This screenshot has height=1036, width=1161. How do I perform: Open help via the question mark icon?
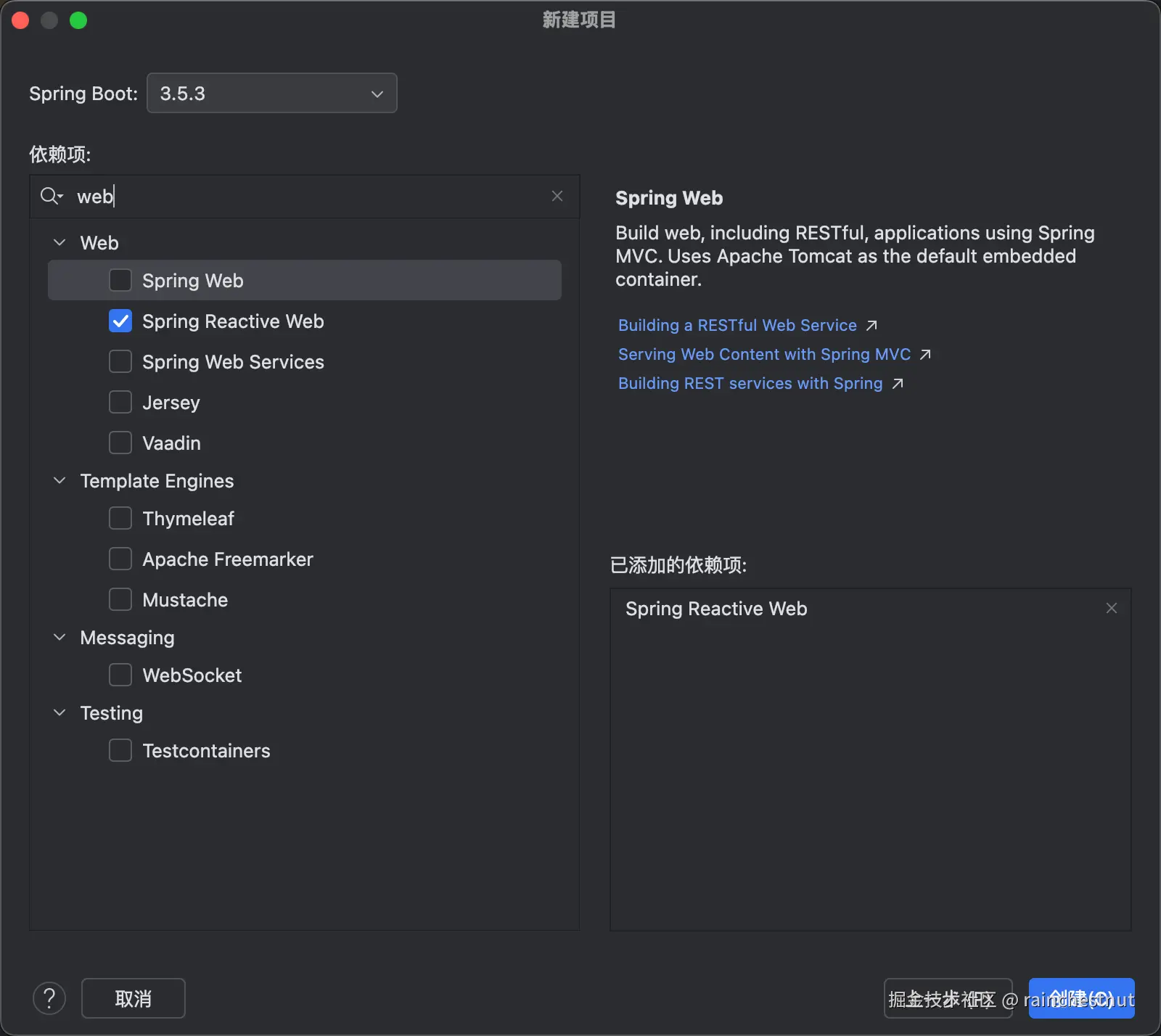[x=49, y=998]
